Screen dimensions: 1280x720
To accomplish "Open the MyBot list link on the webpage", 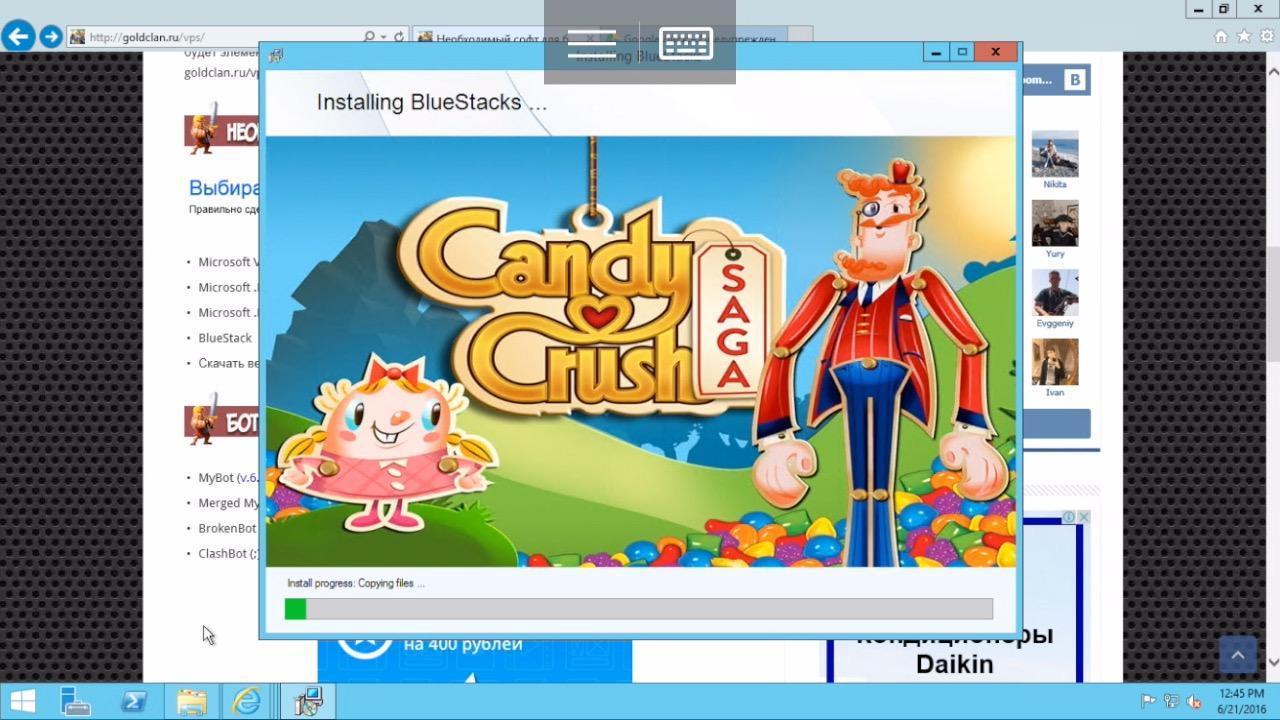I will coord(228,478).
